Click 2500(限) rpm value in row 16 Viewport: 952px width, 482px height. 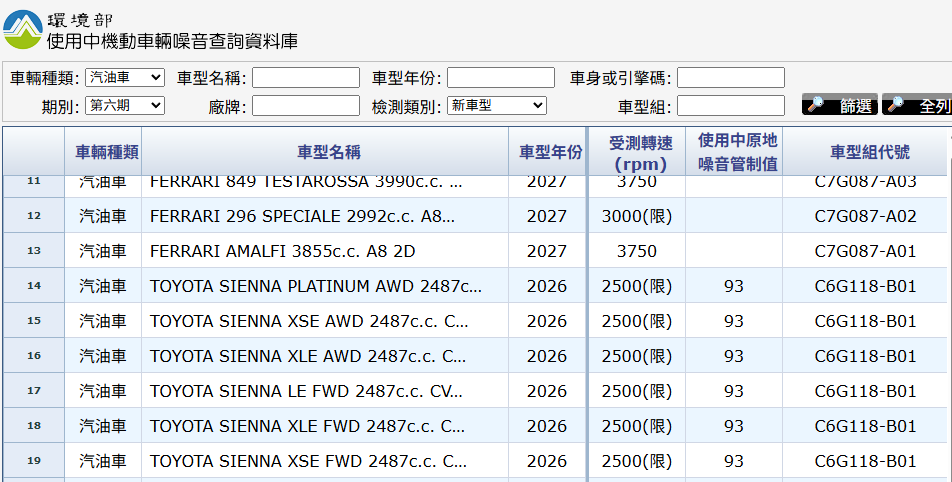637,356
